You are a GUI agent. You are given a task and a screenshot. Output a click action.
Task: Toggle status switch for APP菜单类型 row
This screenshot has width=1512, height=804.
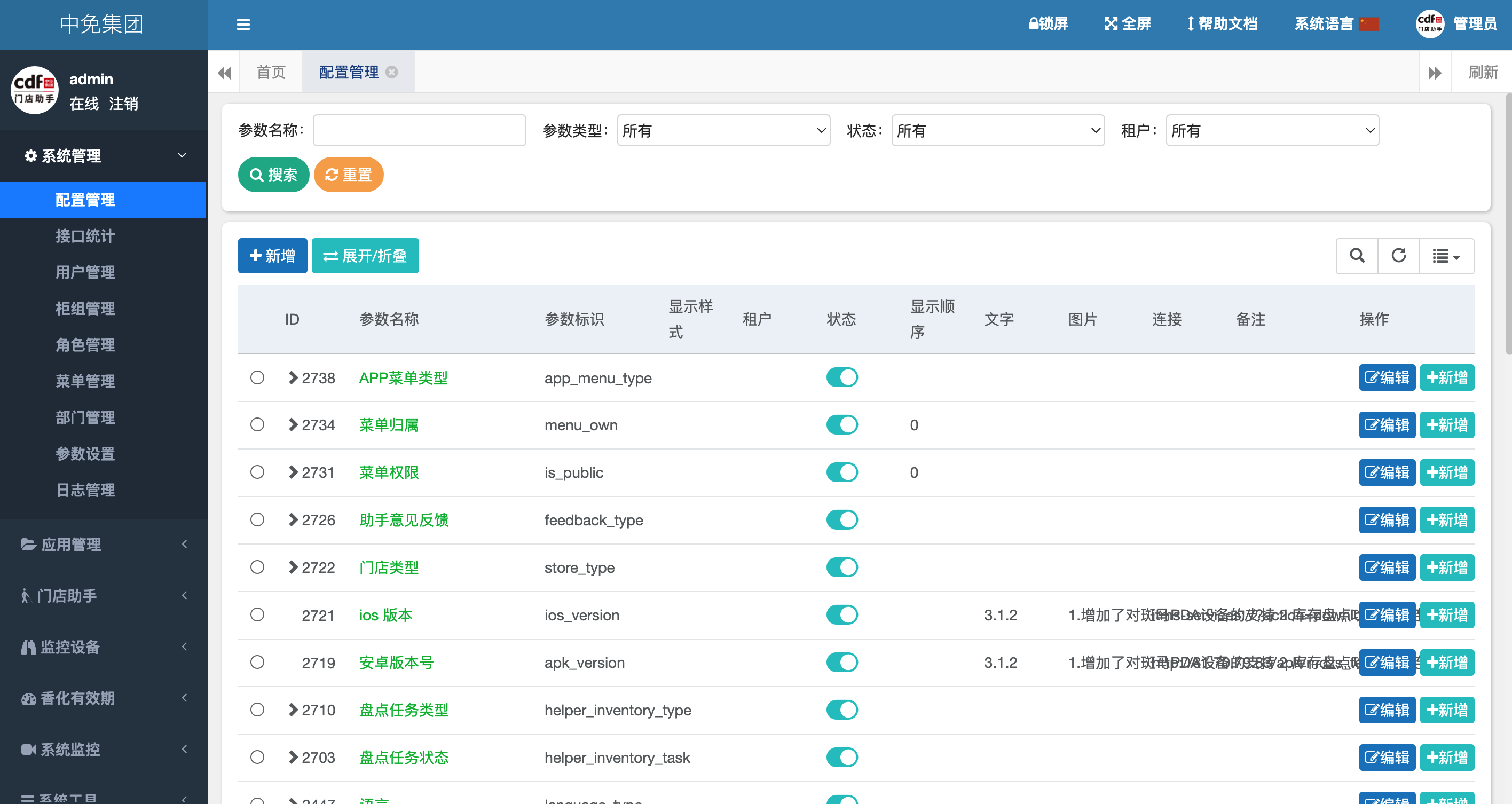tap(841, 377)
